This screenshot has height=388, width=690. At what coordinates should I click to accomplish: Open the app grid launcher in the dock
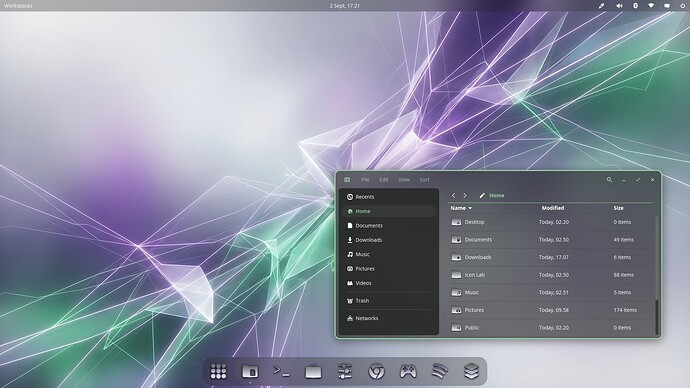tap(218, 371)
